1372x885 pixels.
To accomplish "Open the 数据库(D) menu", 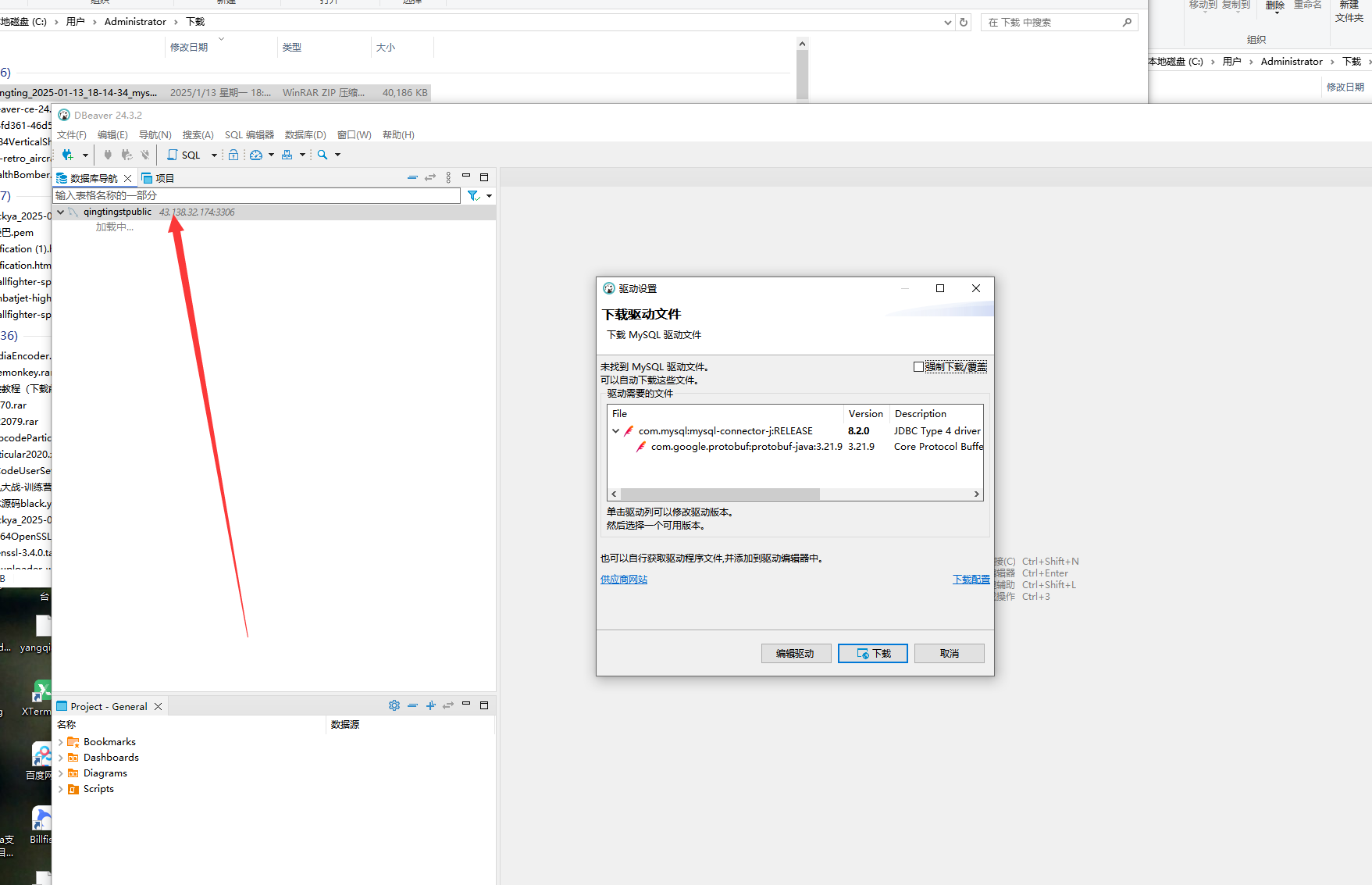I will (305, 135).
